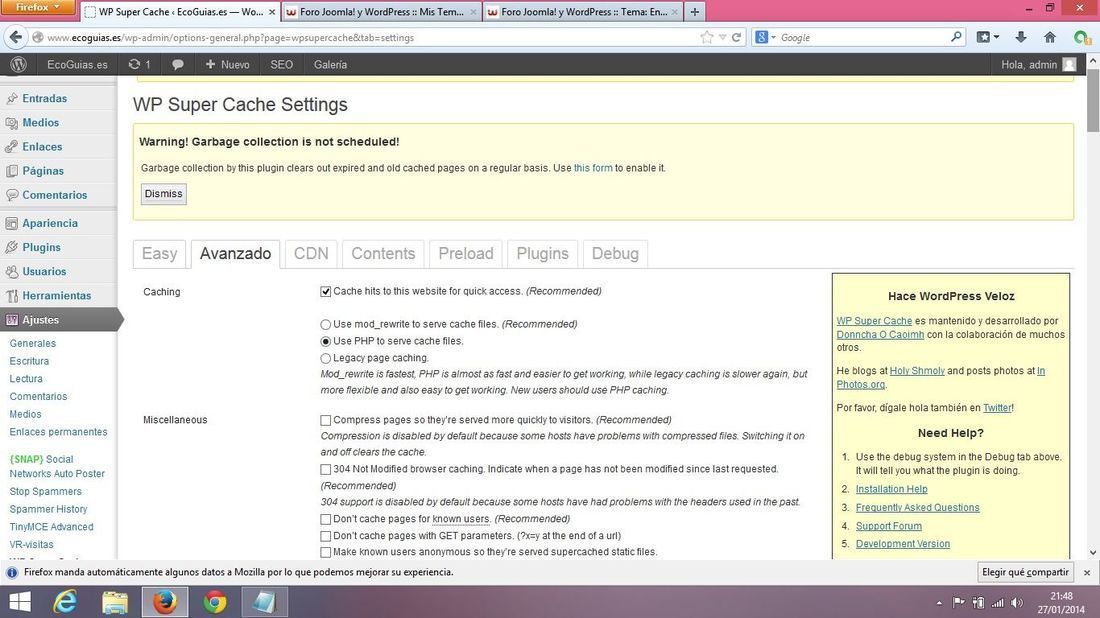Follow 'this form' link in warning
1100x618 pixels.
(x=593, y=168)
